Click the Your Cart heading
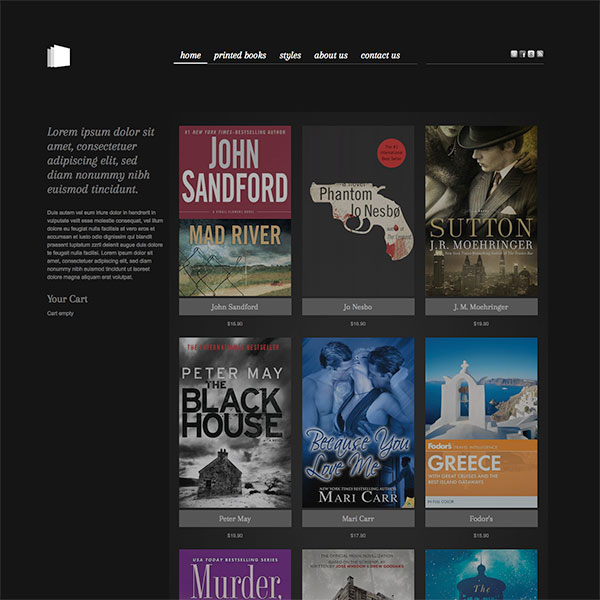The image size is (600, 600). [67, 299]
